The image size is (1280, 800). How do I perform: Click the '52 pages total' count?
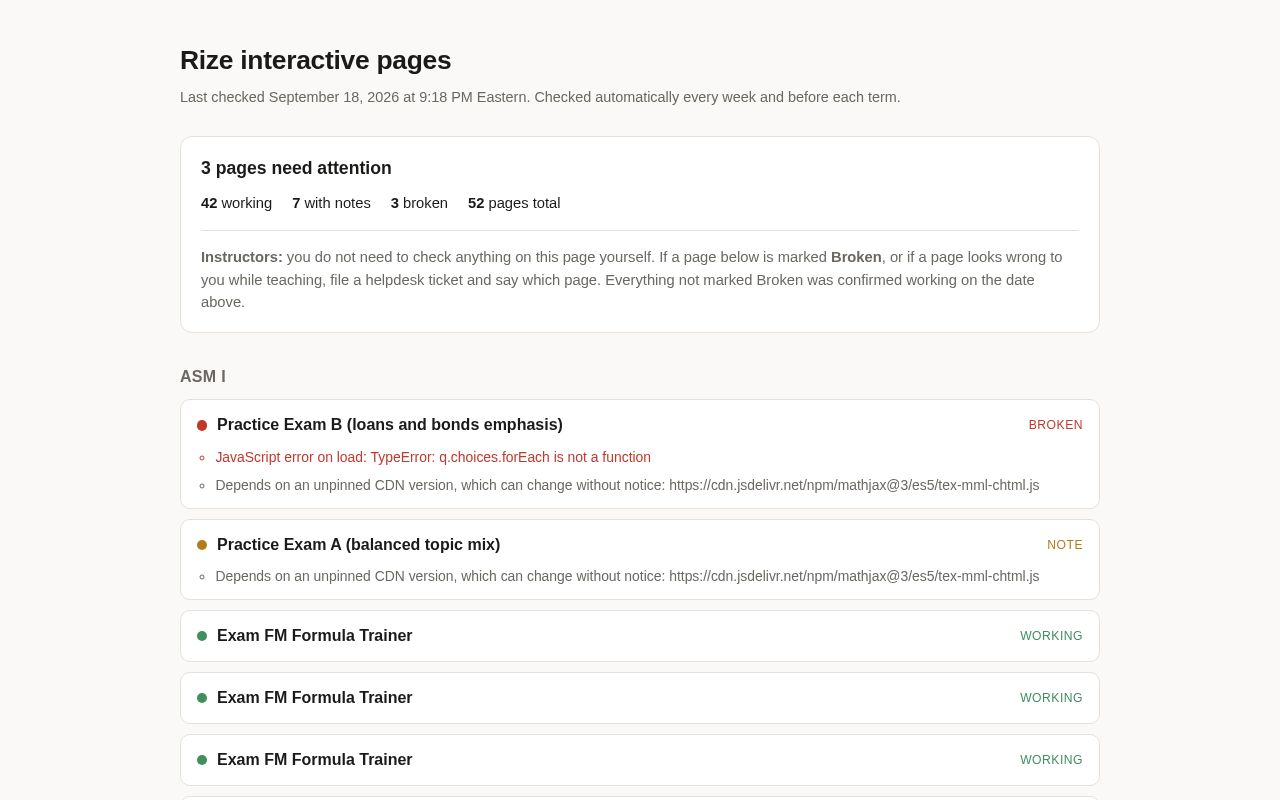pyautogui.click(x=514, y=203)
